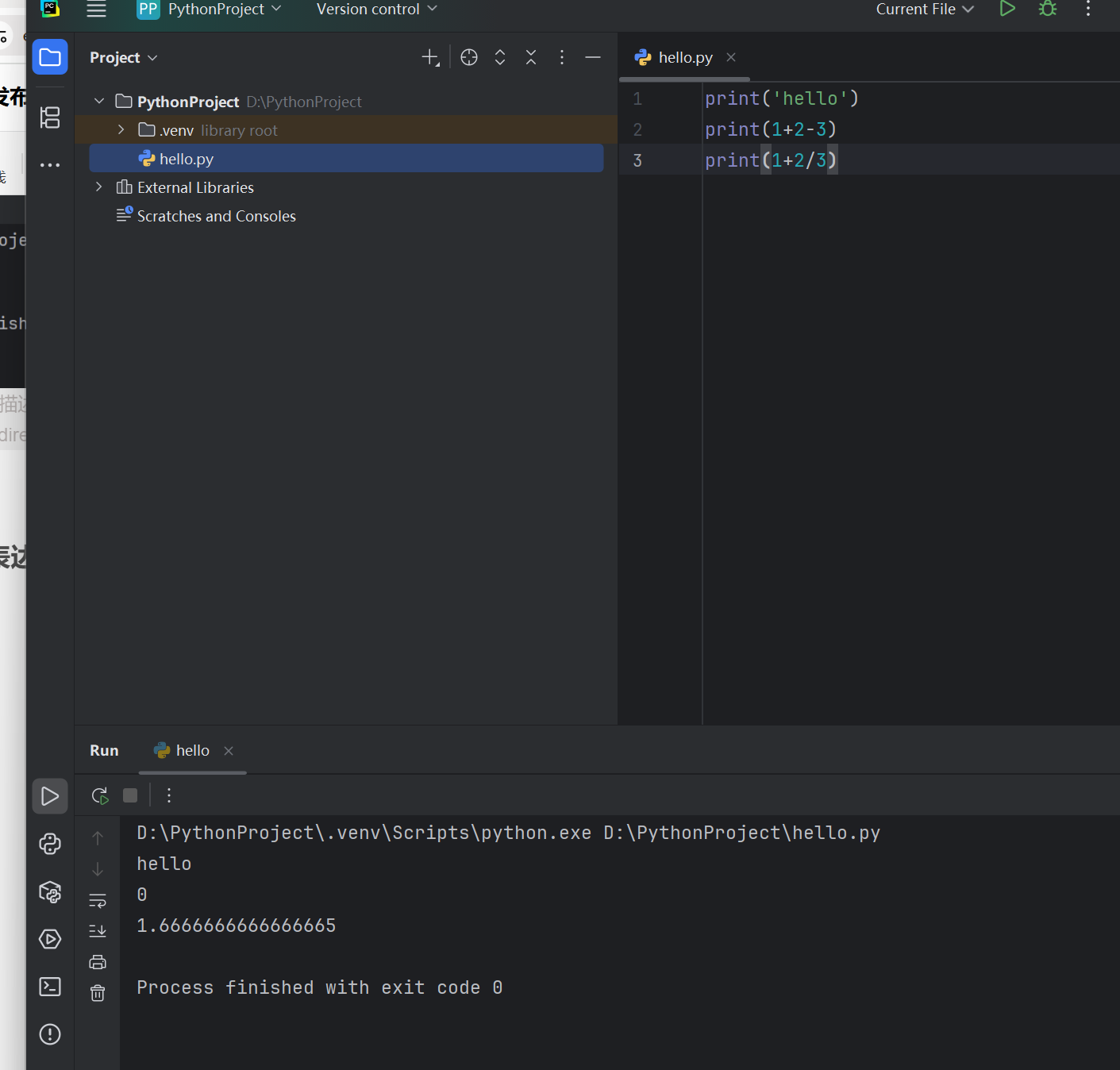Screen dimensions: 1120x1070
Task: Rerun hello with the rerun icon
Action: 99,795
